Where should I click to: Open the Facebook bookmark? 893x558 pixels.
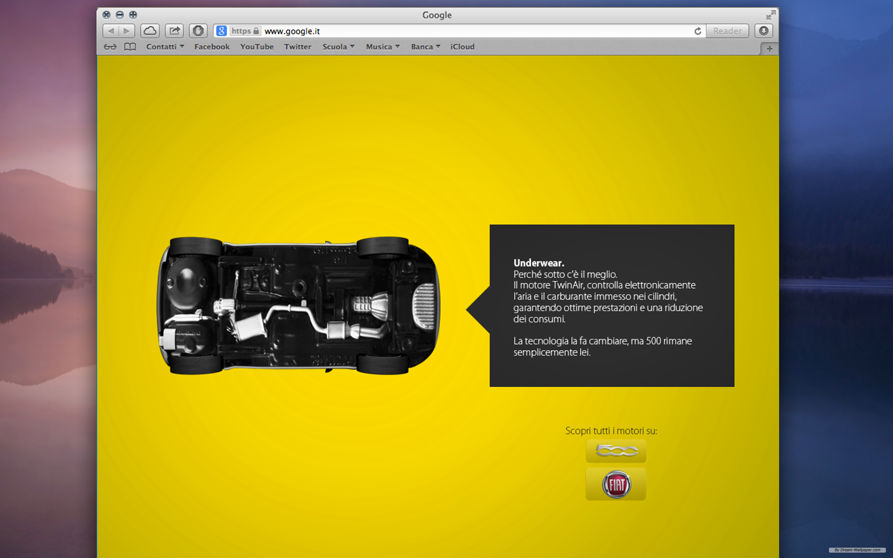pyautogui.click(x=211, y=47)
